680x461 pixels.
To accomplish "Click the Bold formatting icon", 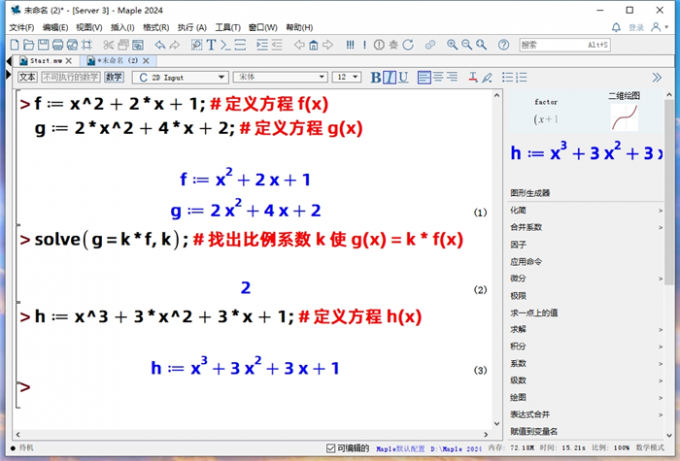I will pyautogui.click(x=376, y=77).
